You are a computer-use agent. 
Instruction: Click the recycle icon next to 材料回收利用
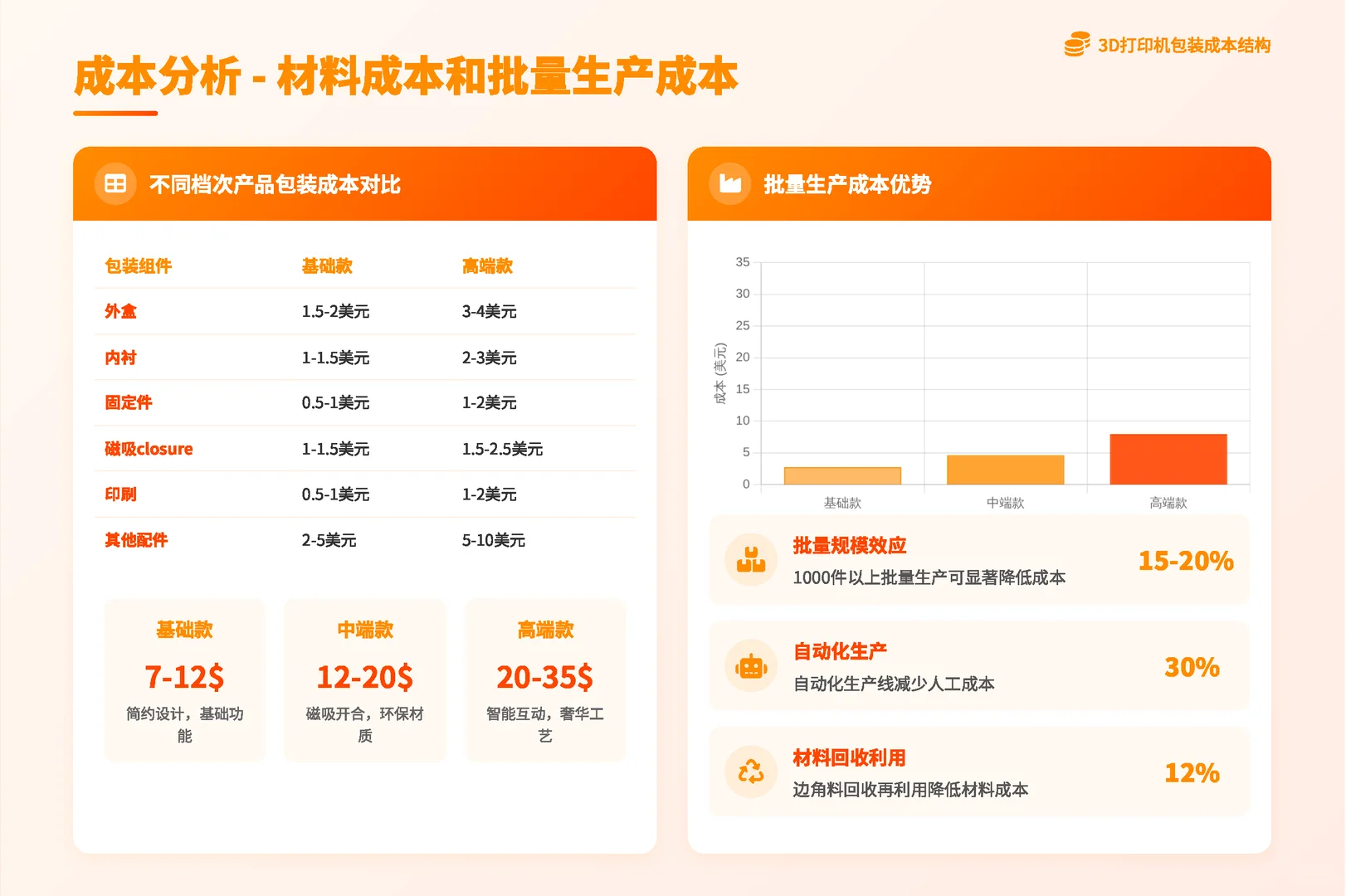point(751,772)
